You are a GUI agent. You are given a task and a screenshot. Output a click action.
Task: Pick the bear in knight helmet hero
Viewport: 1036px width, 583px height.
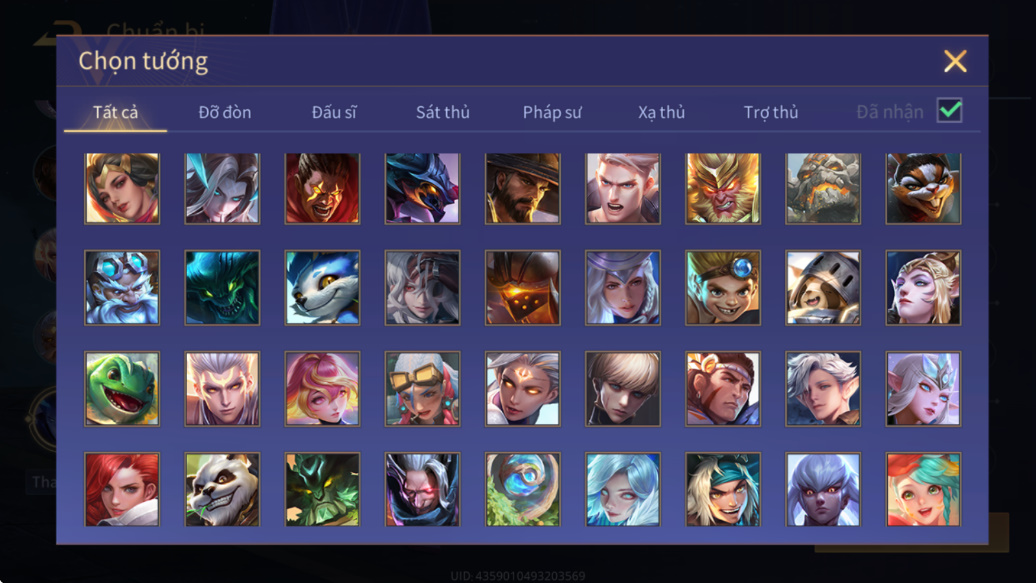click(x=823, y=288)
